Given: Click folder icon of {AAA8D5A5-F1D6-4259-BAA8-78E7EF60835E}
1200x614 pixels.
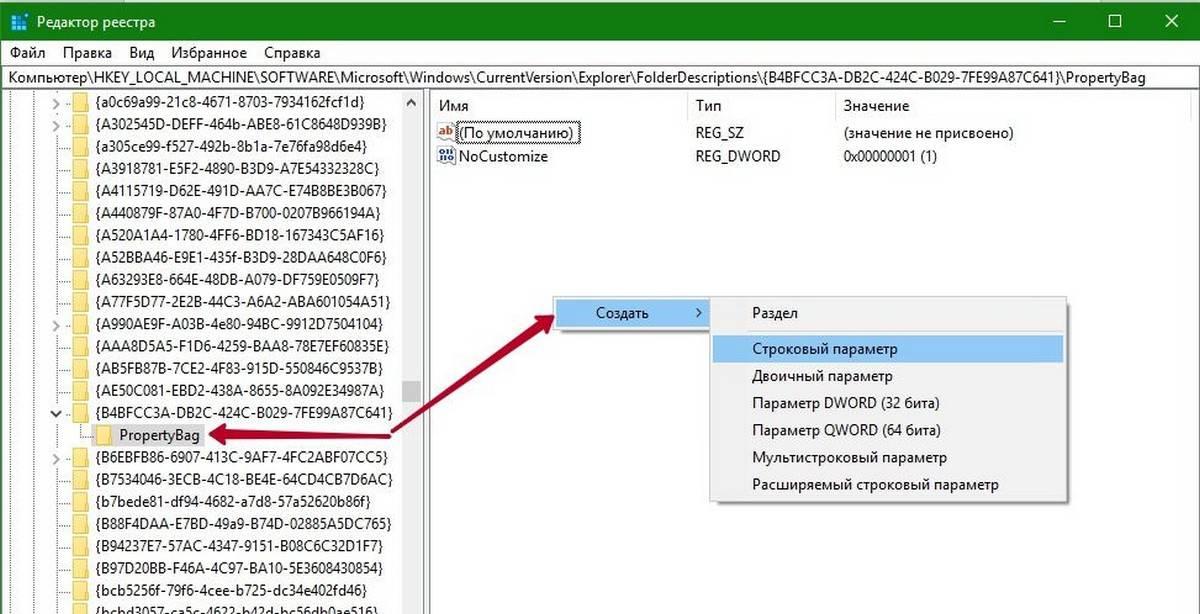Looking at the screenshot, I should pyautogui.click(x=81, y=346).
